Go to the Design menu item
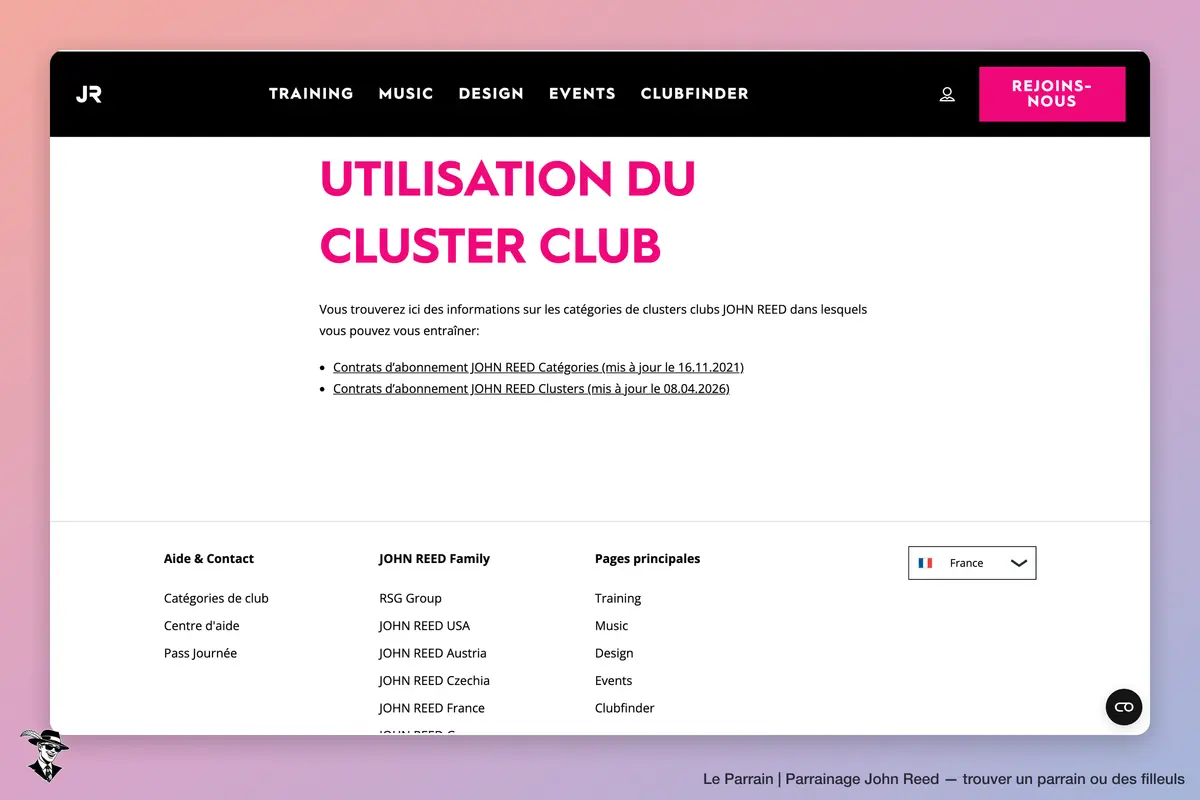The width and height of the screenshot is (1200, 800). (491, 94)
